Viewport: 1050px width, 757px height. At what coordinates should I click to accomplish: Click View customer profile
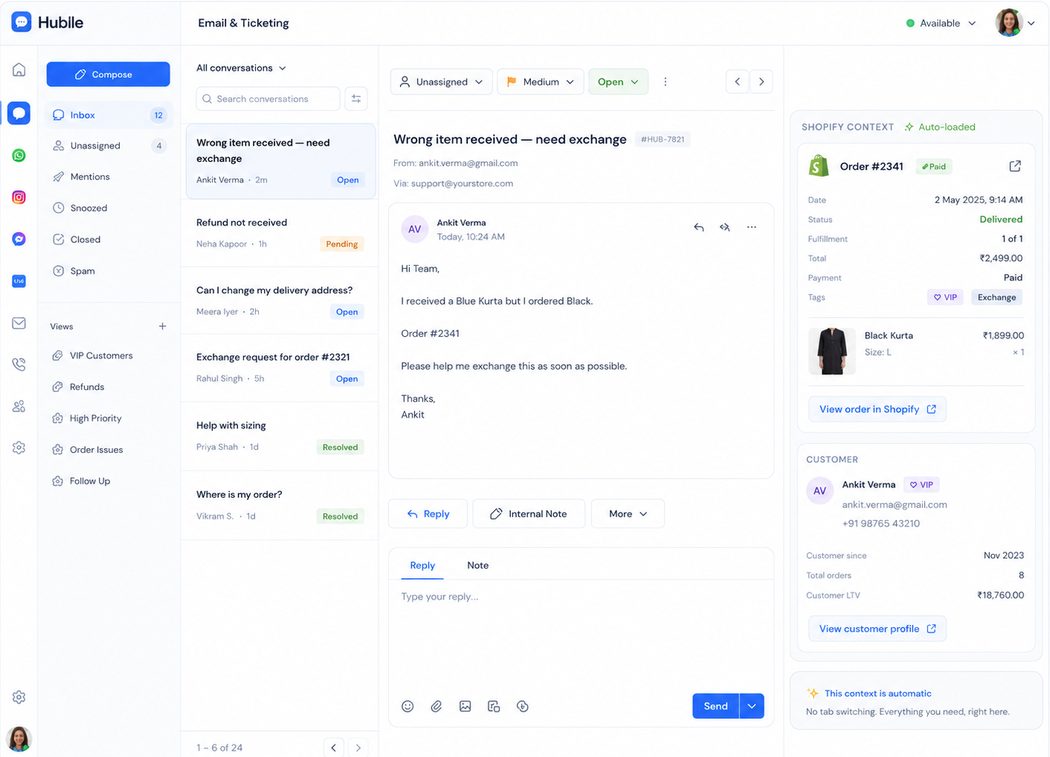pyautogui.click(x=877, y=629)
